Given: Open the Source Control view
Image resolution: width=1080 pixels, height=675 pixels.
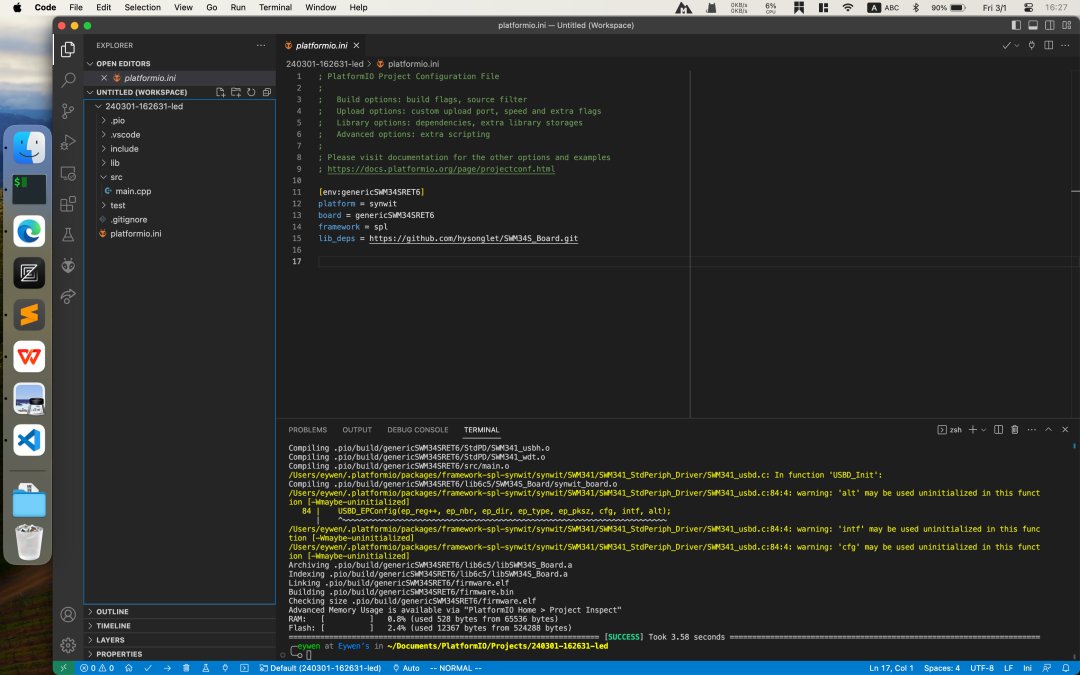Looking at the screenshot, I should [68, 111].
